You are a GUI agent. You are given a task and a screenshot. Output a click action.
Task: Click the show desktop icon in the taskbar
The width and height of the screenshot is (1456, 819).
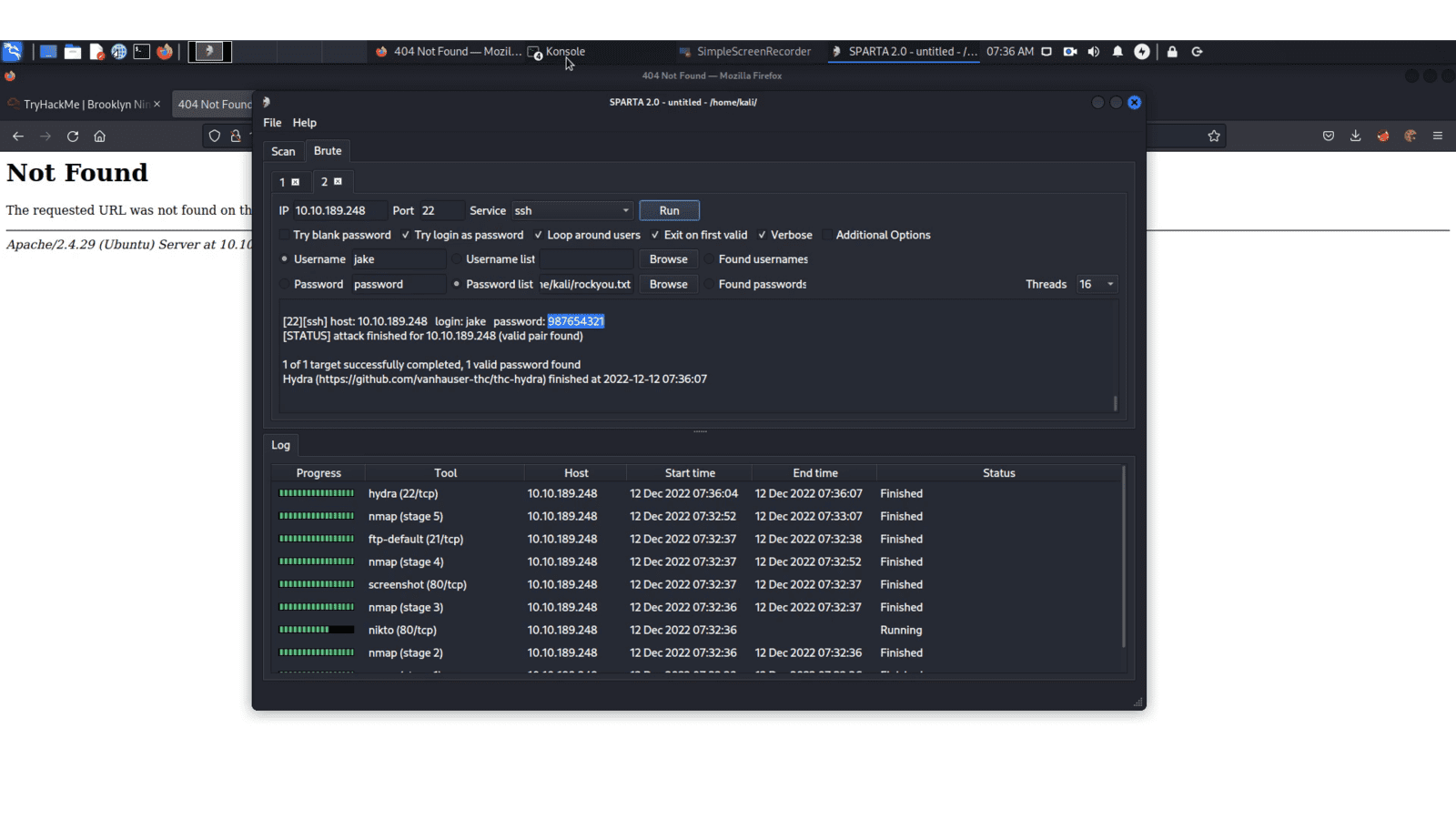coord(48,52)
